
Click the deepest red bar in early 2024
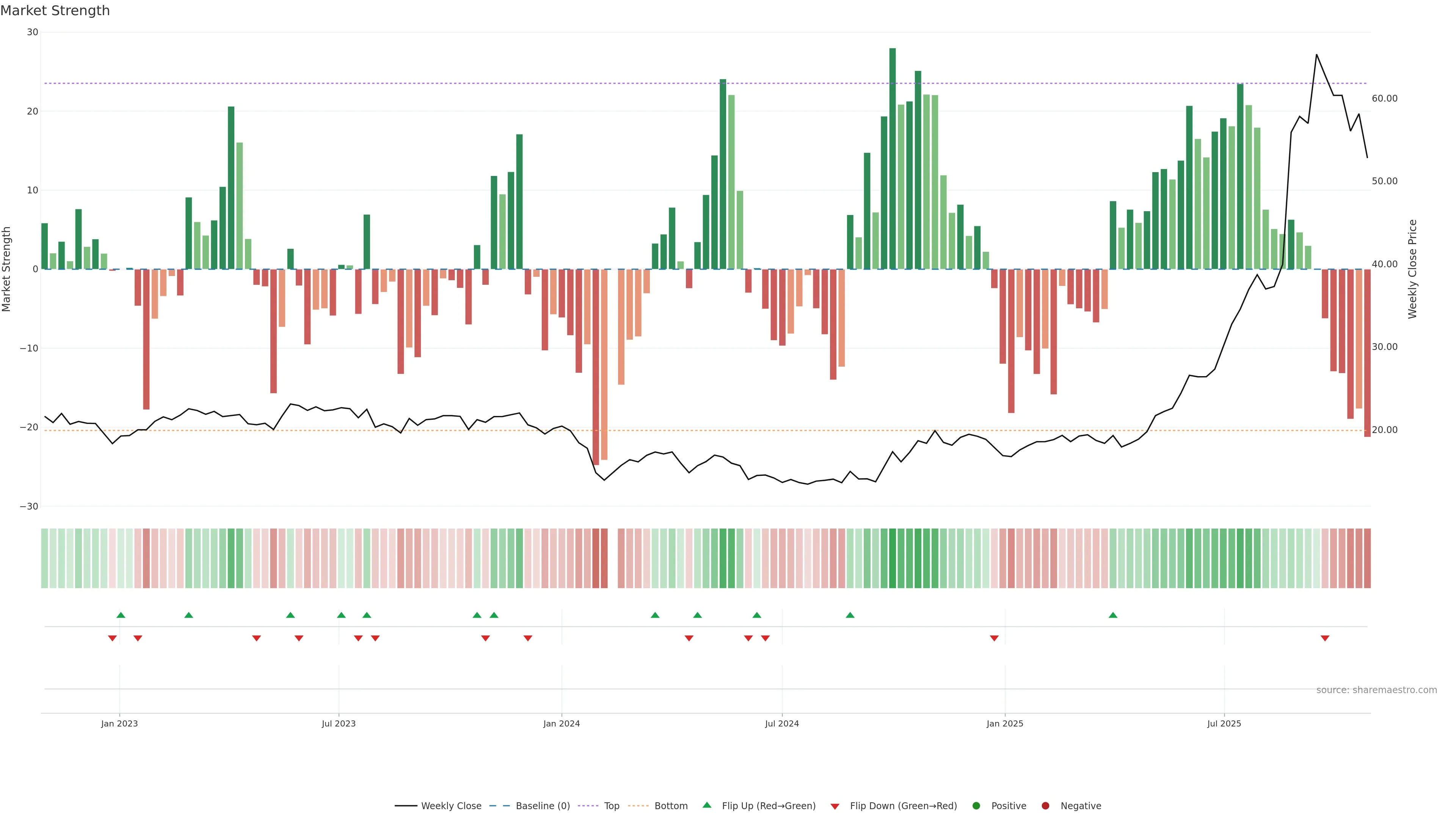[596, 367]
